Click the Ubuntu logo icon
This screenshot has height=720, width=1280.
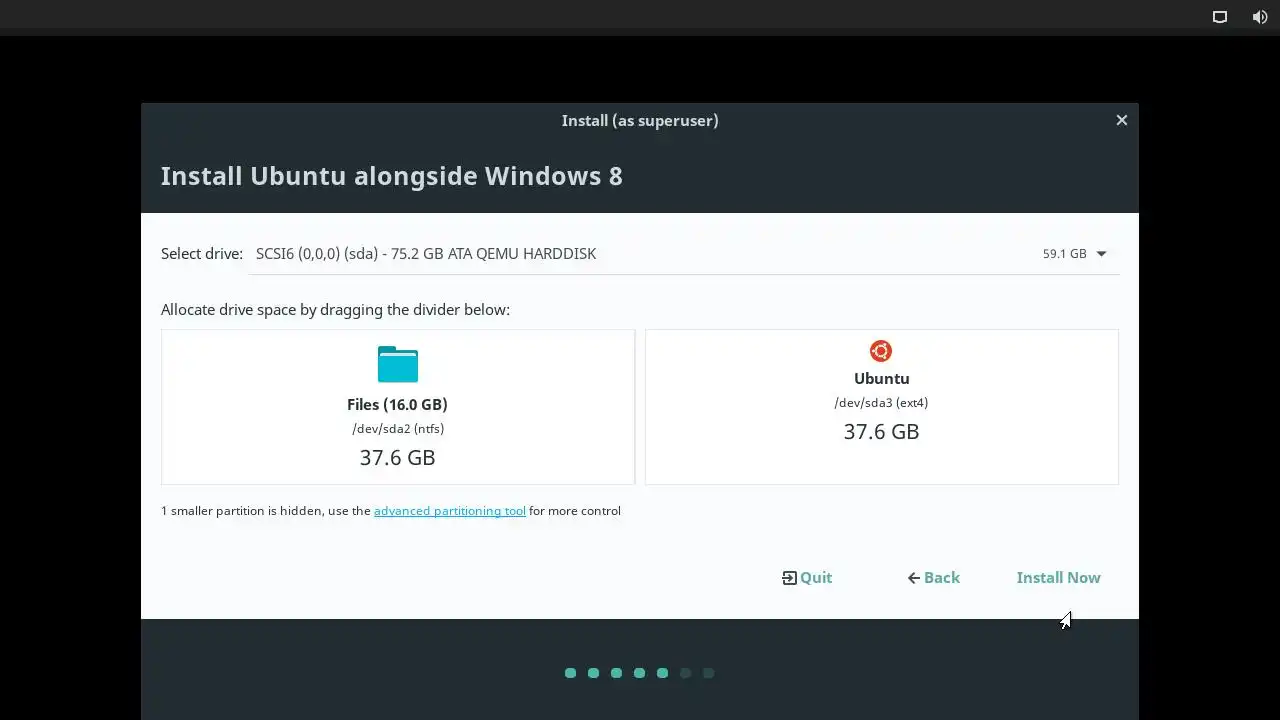[881, 351]
